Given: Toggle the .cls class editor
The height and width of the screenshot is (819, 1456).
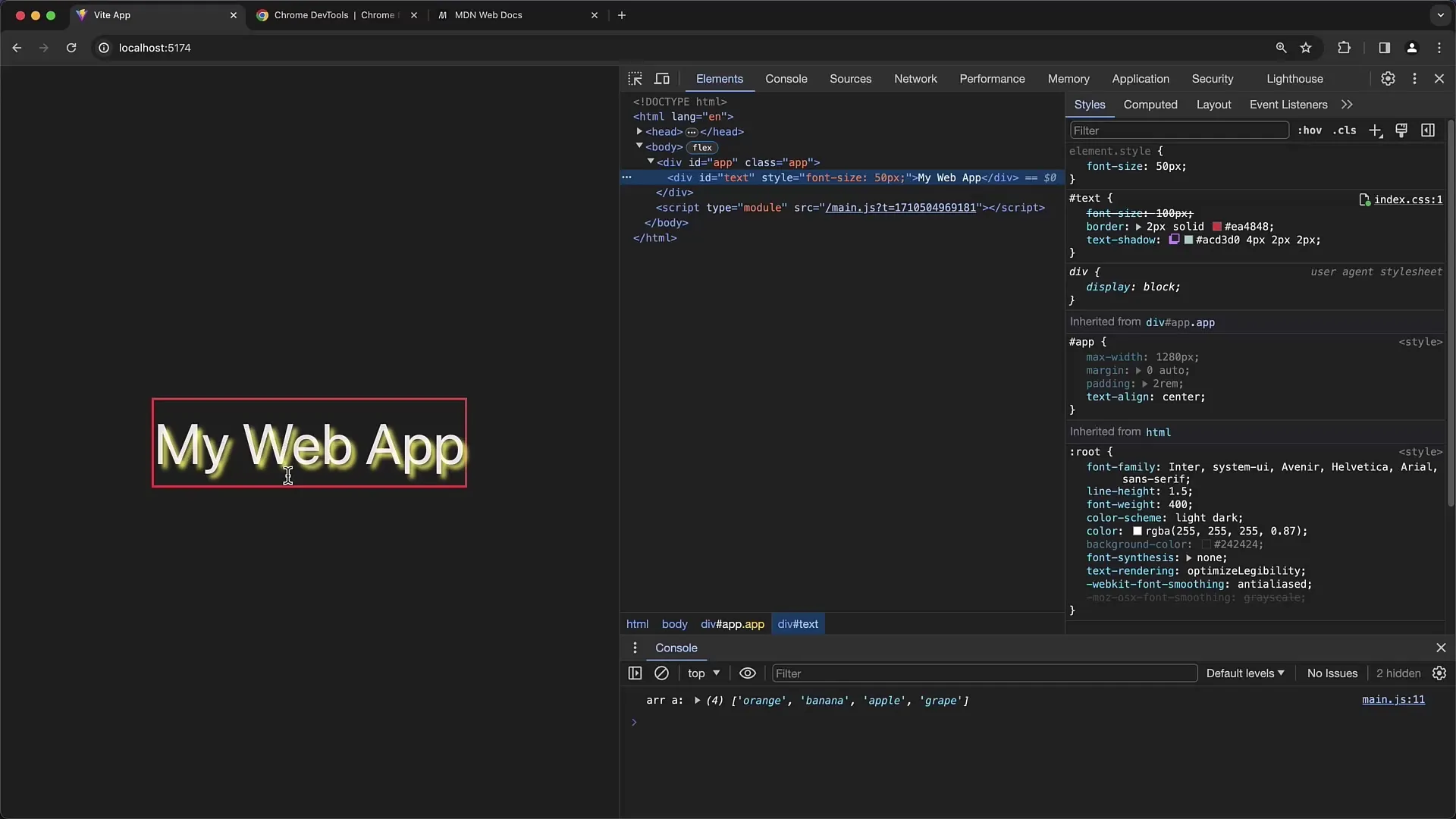Looking at the screenshot, I should (1345, 130).
